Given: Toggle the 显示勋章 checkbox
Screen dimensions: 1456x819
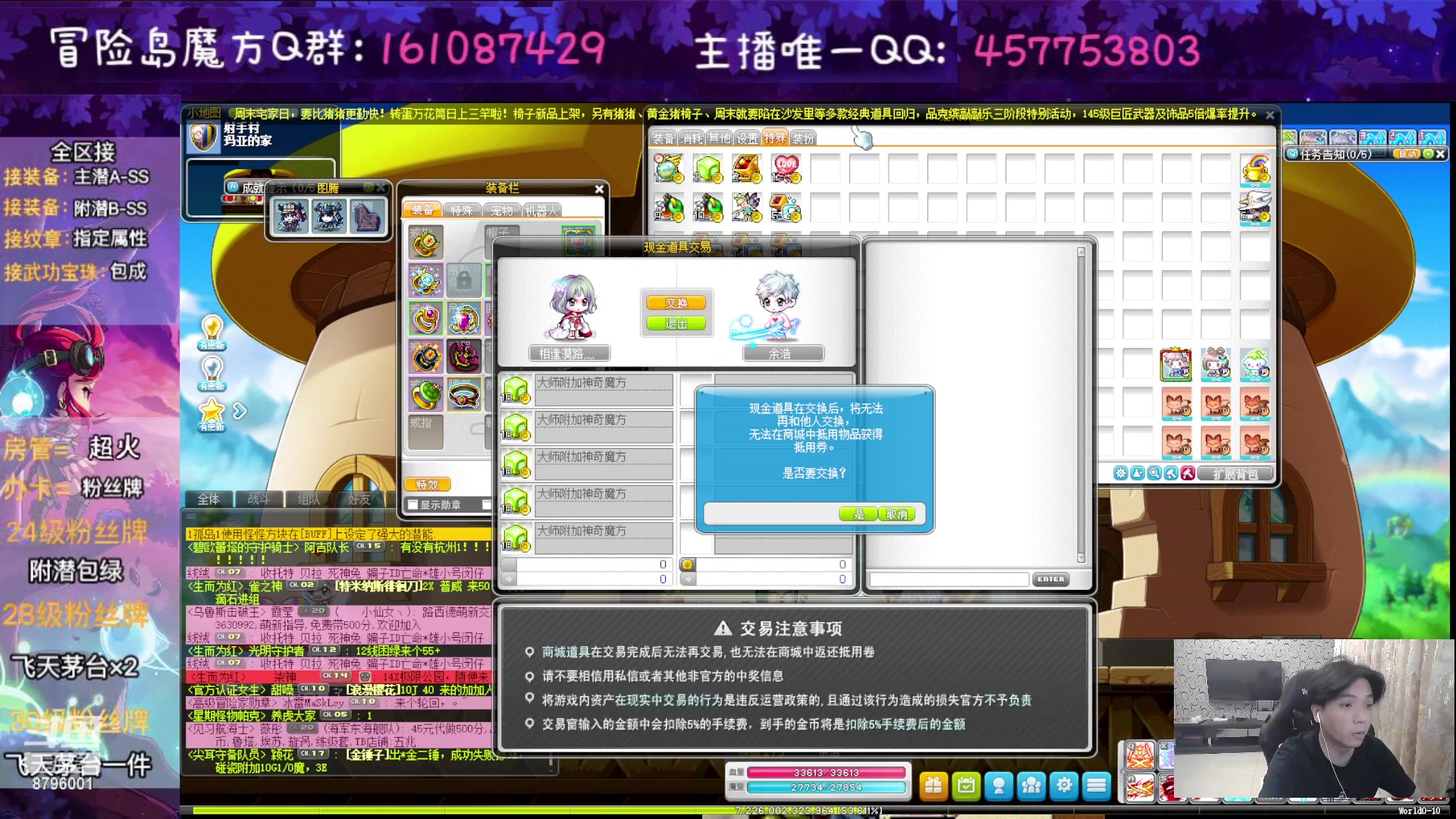Looking at the screenshot, I should point(413,505).
